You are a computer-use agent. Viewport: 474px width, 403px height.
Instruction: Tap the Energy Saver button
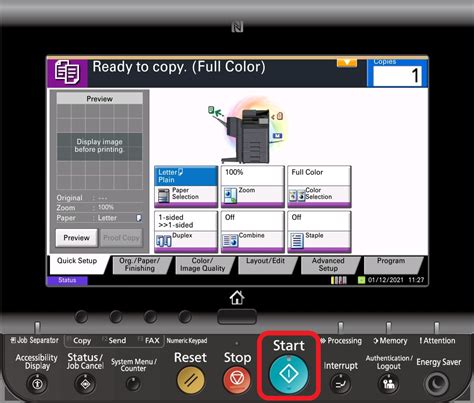(x=437, y=384)
